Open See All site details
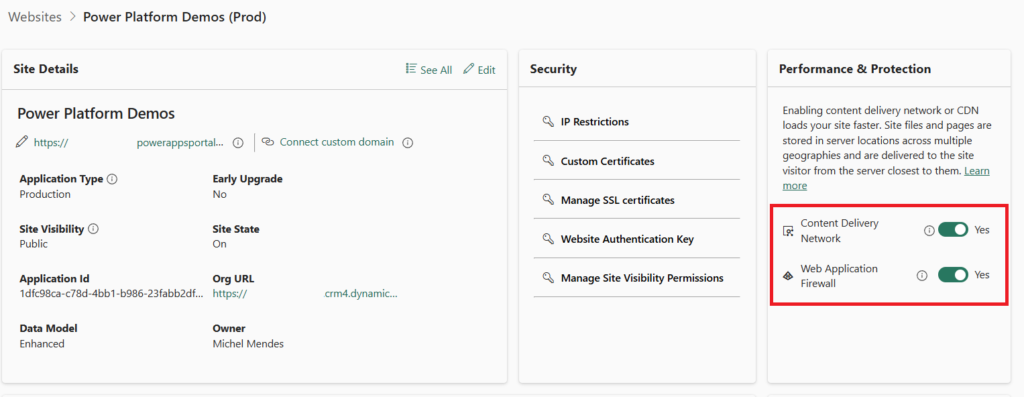Viewport: 1024px width, 397px height. tap(428, 69)
